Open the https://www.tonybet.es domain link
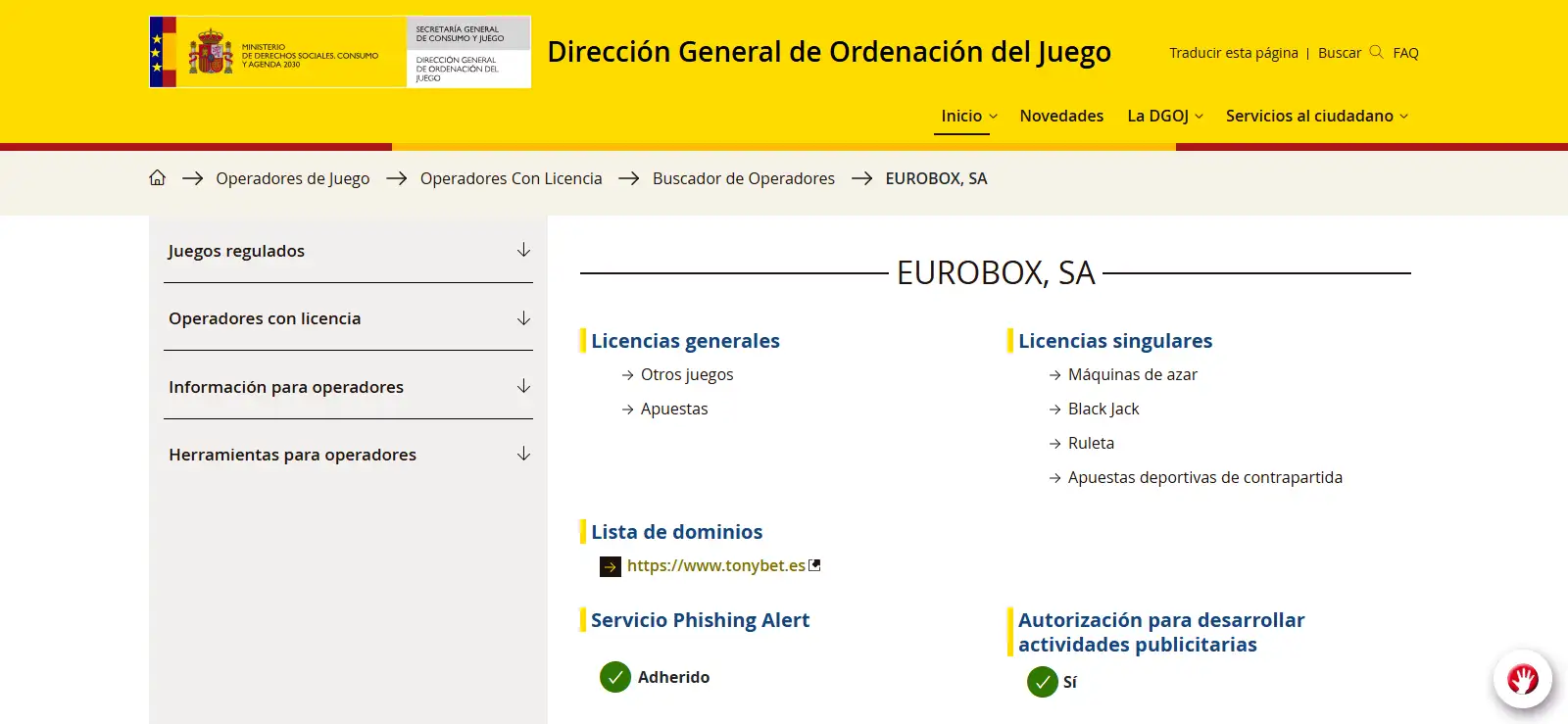The width and height of the screenshot is (1568, 724). click(x=715, y=565)
